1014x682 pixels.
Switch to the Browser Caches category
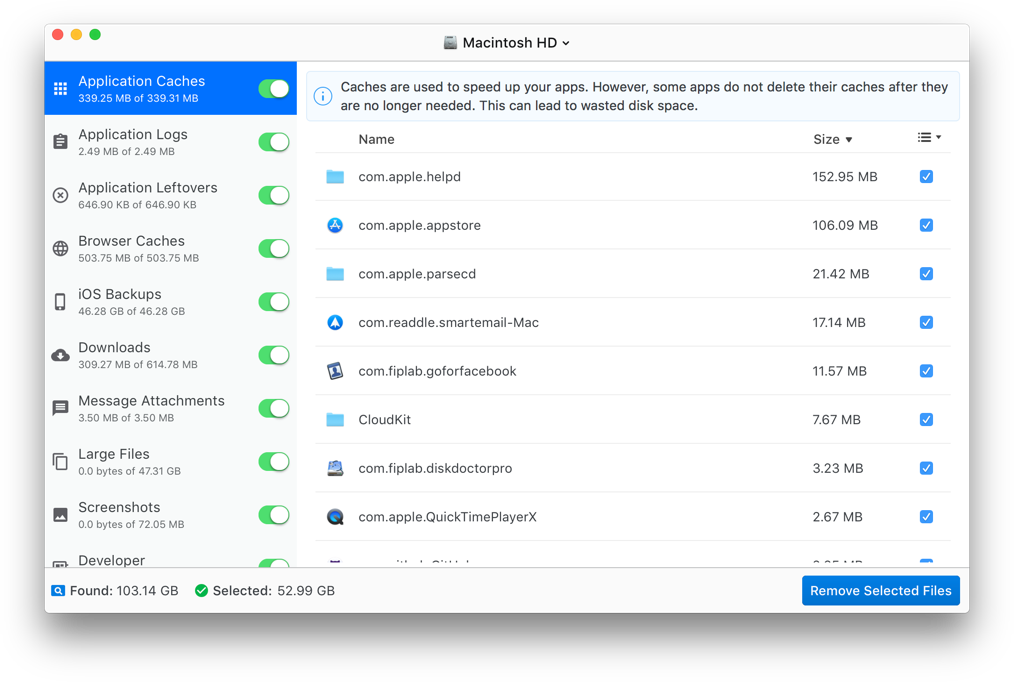pyautogui.click(x=171, y=248)
